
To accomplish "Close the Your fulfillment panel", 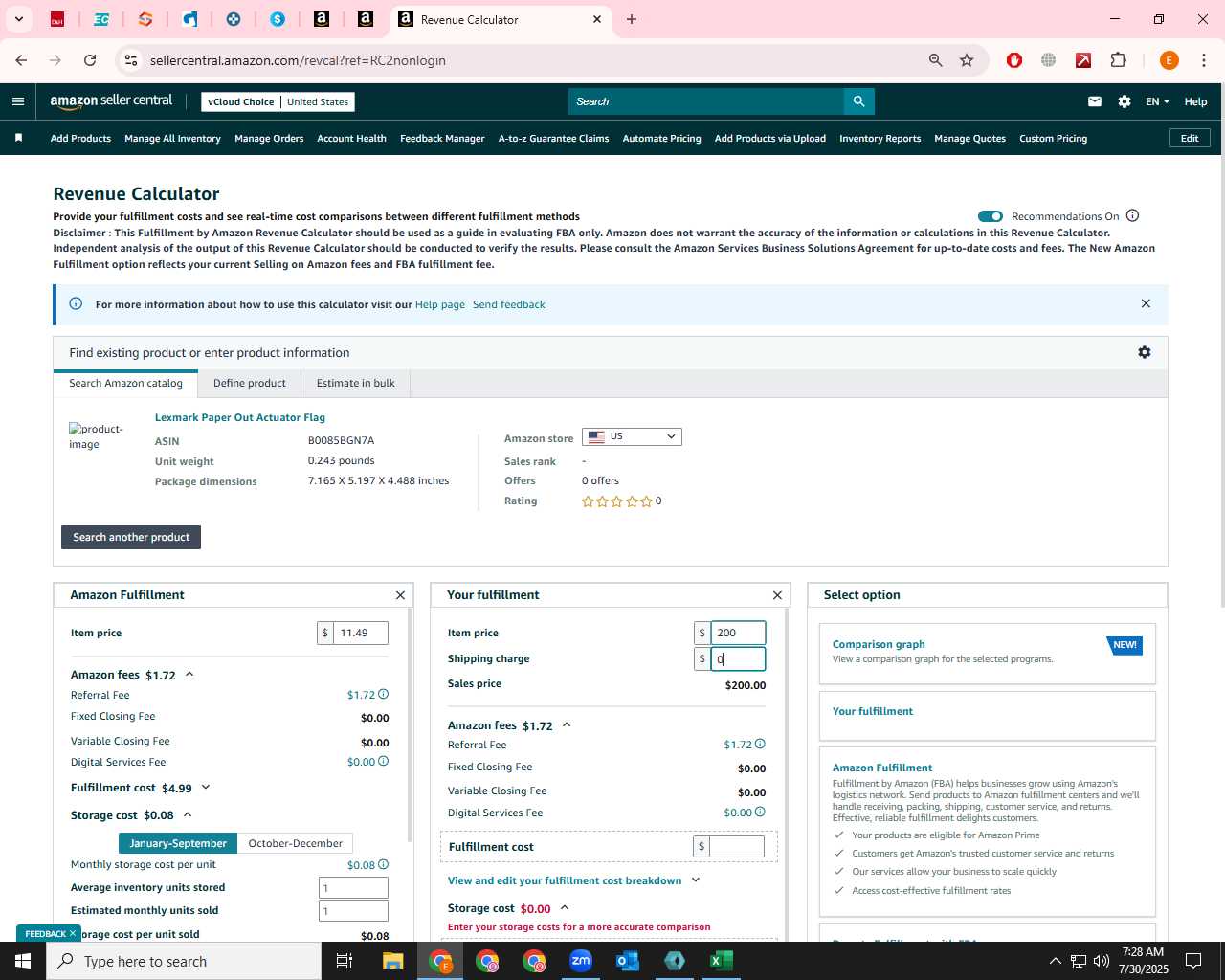I will tap(777, 595).
